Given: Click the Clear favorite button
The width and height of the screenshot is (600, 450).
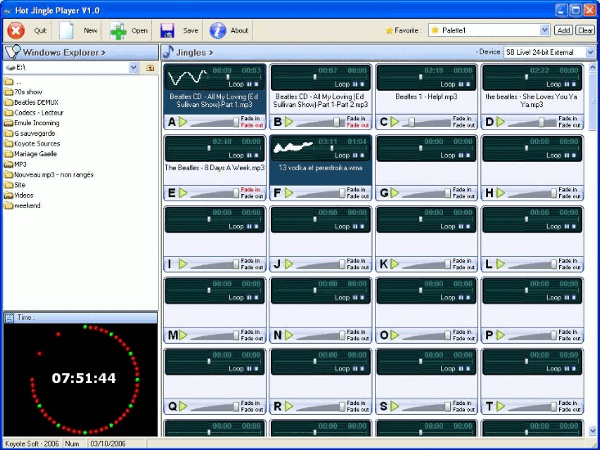Looking at the screenshot, I should tap(586, 30).
